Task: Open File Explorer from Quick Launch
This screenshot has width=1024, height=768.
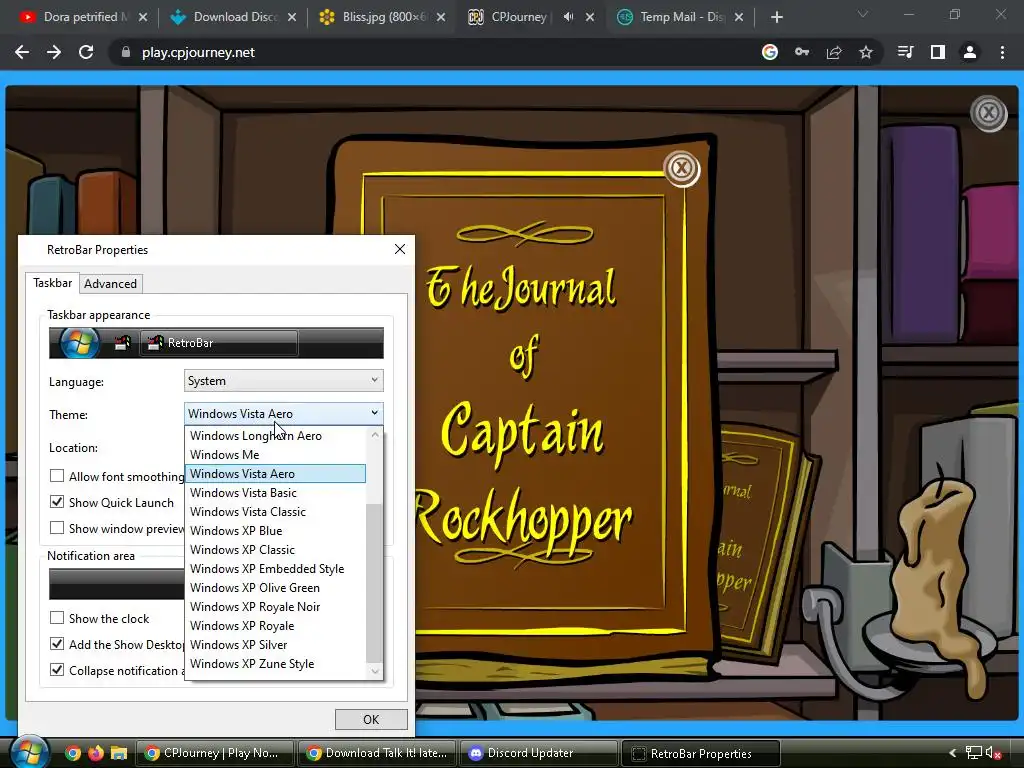Action: tap(118, 754)
